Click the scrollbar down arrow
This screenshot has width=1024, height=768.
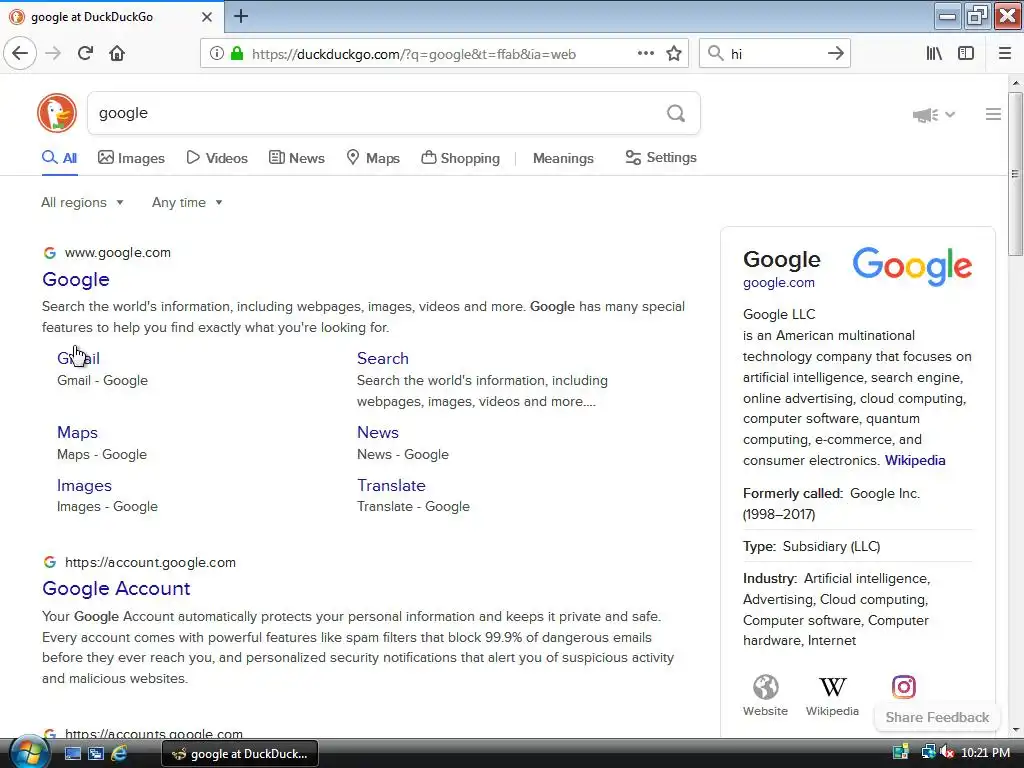[1015, 730]
